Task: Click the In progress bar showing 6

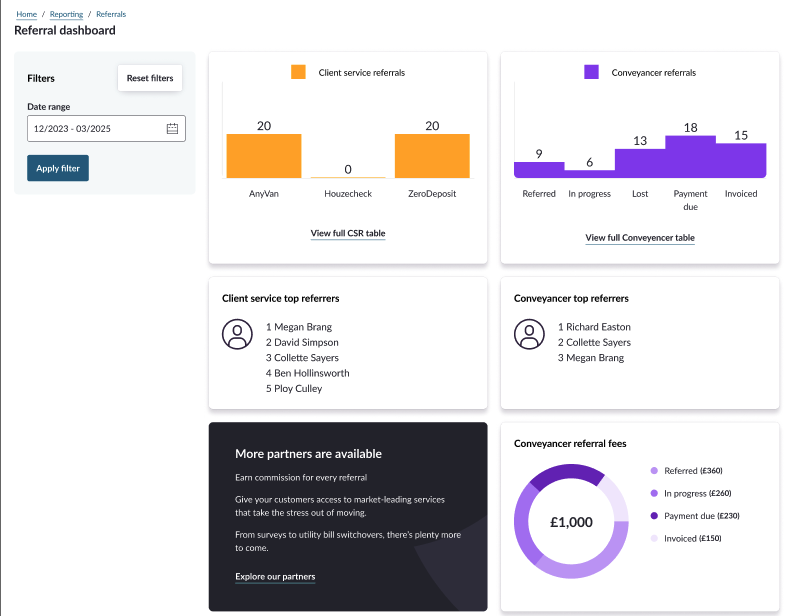Action: tap(589, 174)
